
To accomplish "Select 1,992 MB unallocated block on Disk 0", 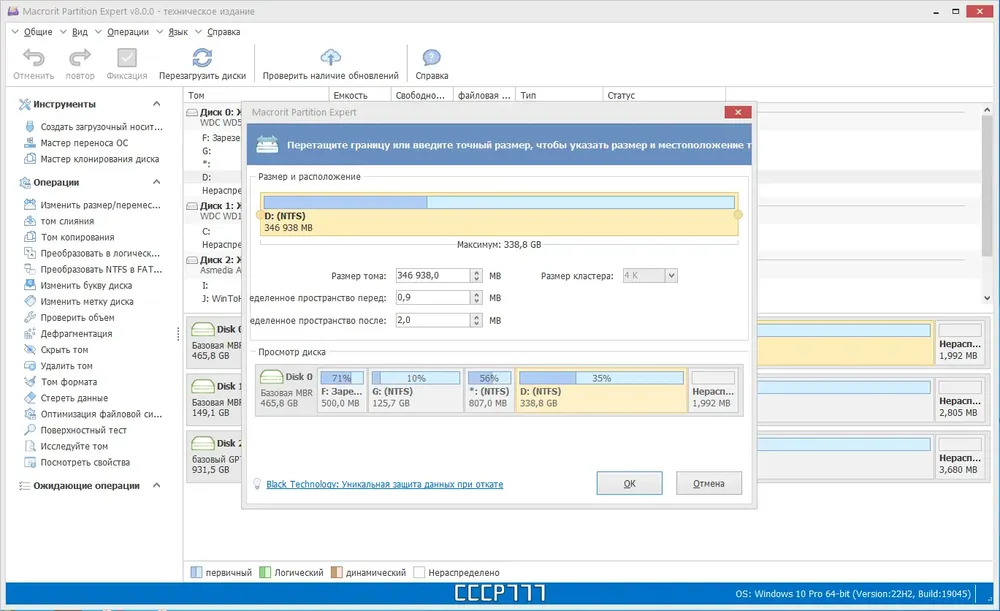I will tap(959, 343).
